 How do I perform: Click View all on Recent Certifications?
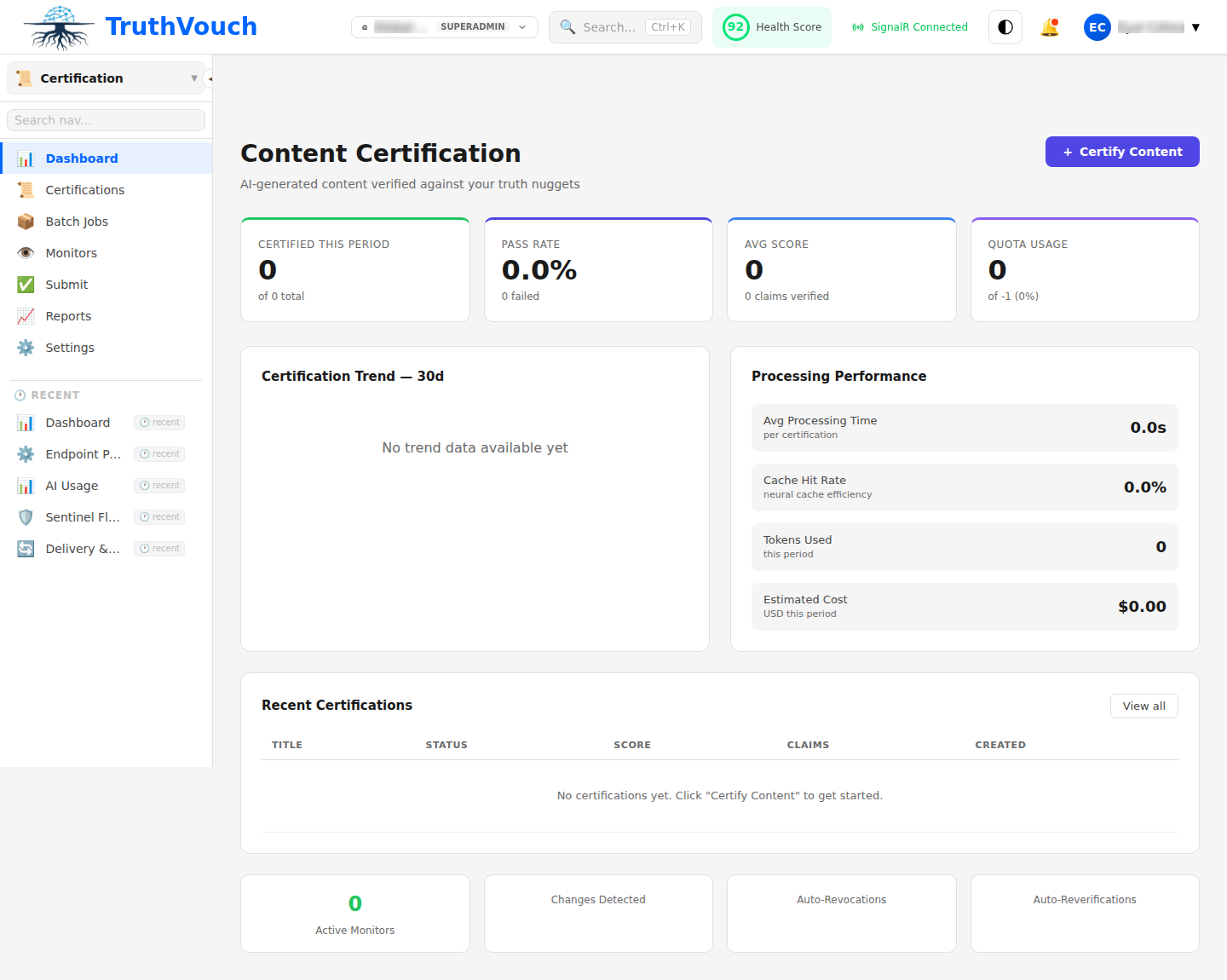[1143, 706]
